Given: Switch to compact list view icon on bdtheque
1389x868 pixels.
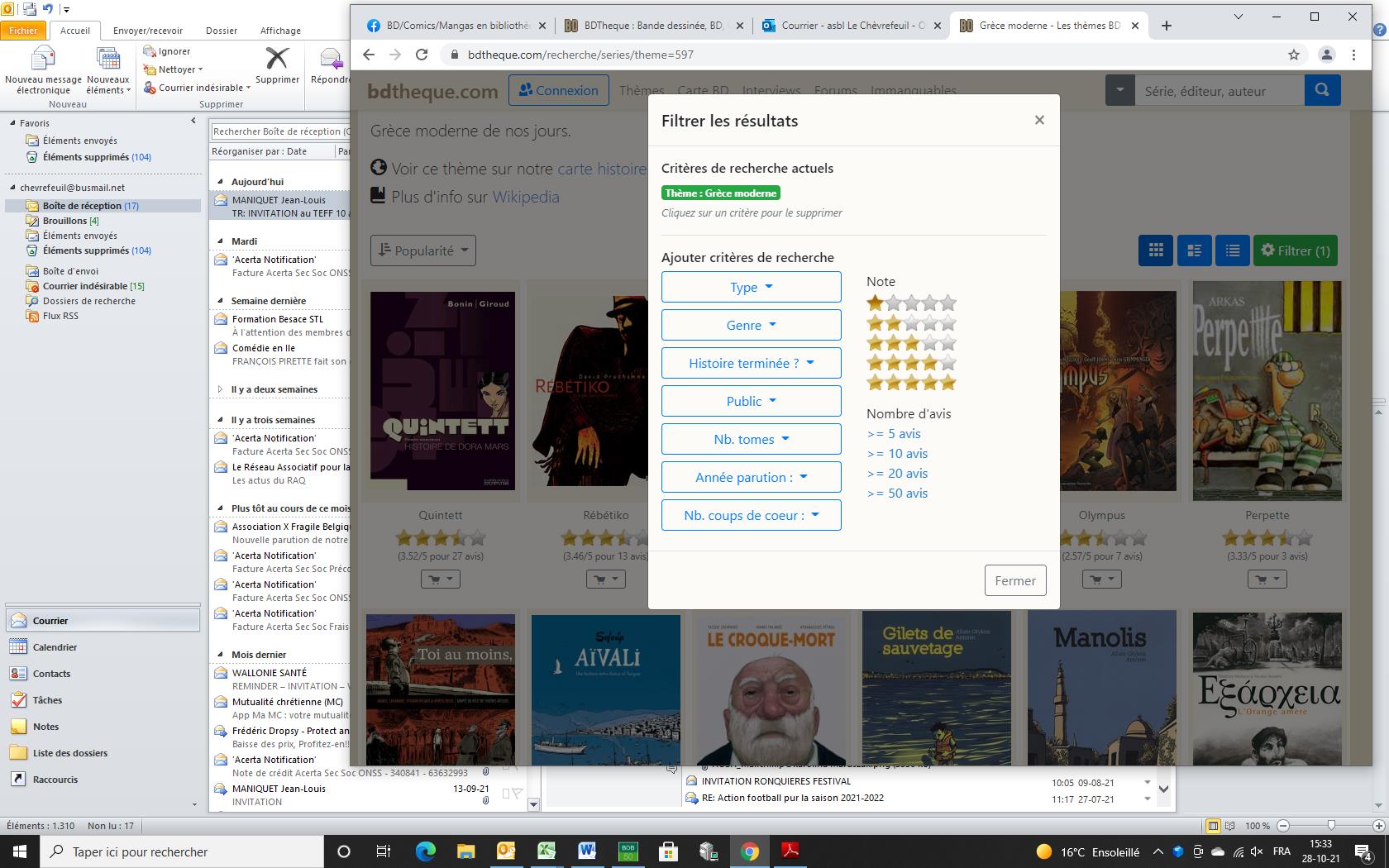Looking at the screenshot, I should 1233,250.
